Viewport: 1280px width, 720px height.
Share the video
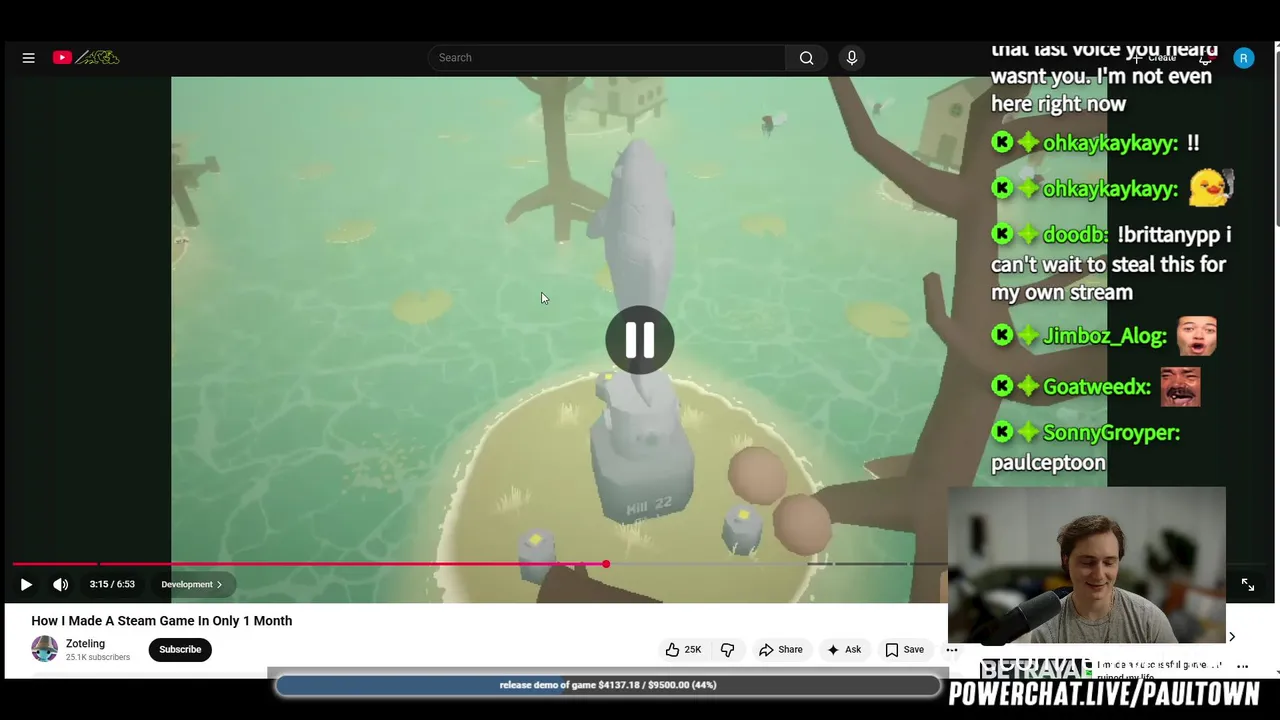780,649
